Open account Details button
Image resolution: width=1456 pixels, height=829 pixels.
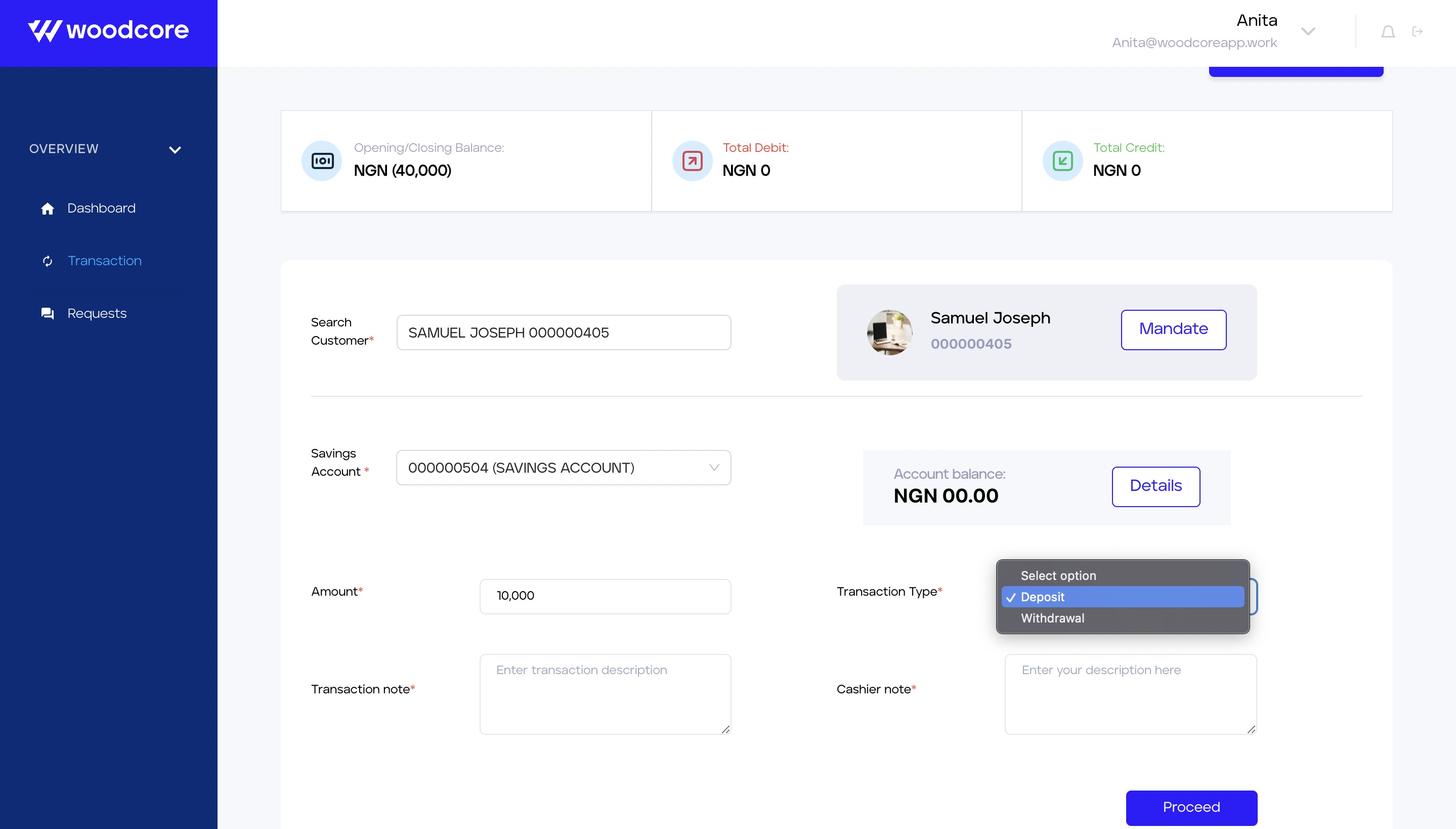1155,486
